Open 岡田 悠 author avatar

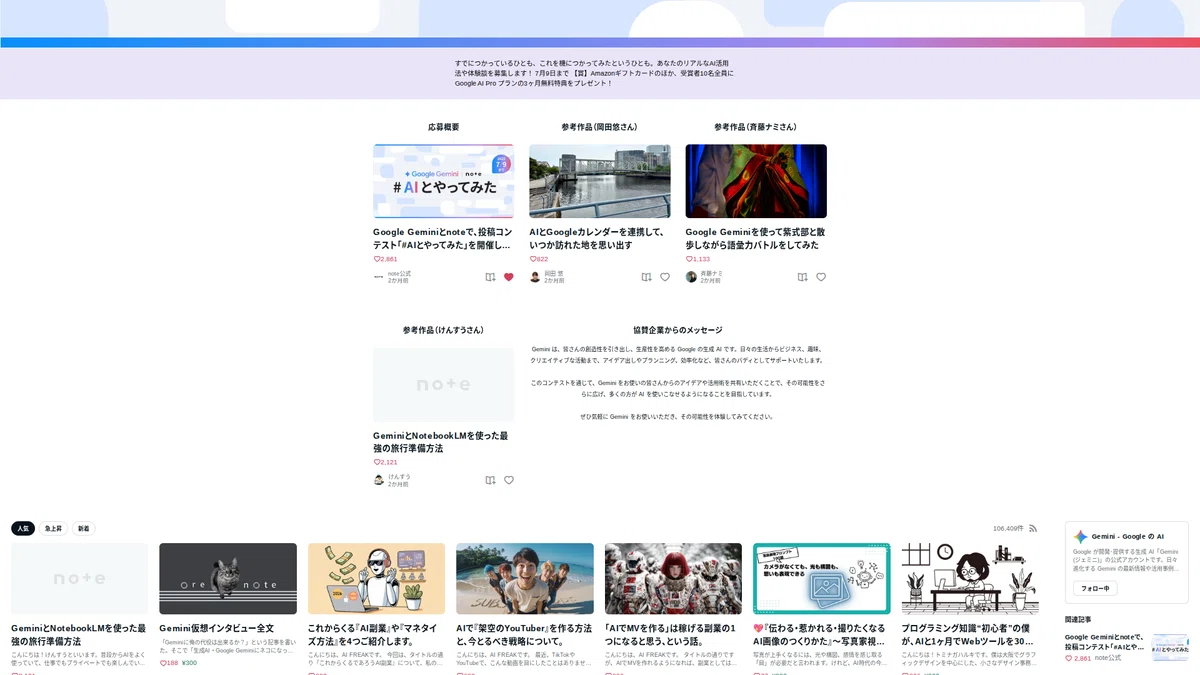click(x=535, y=277)
